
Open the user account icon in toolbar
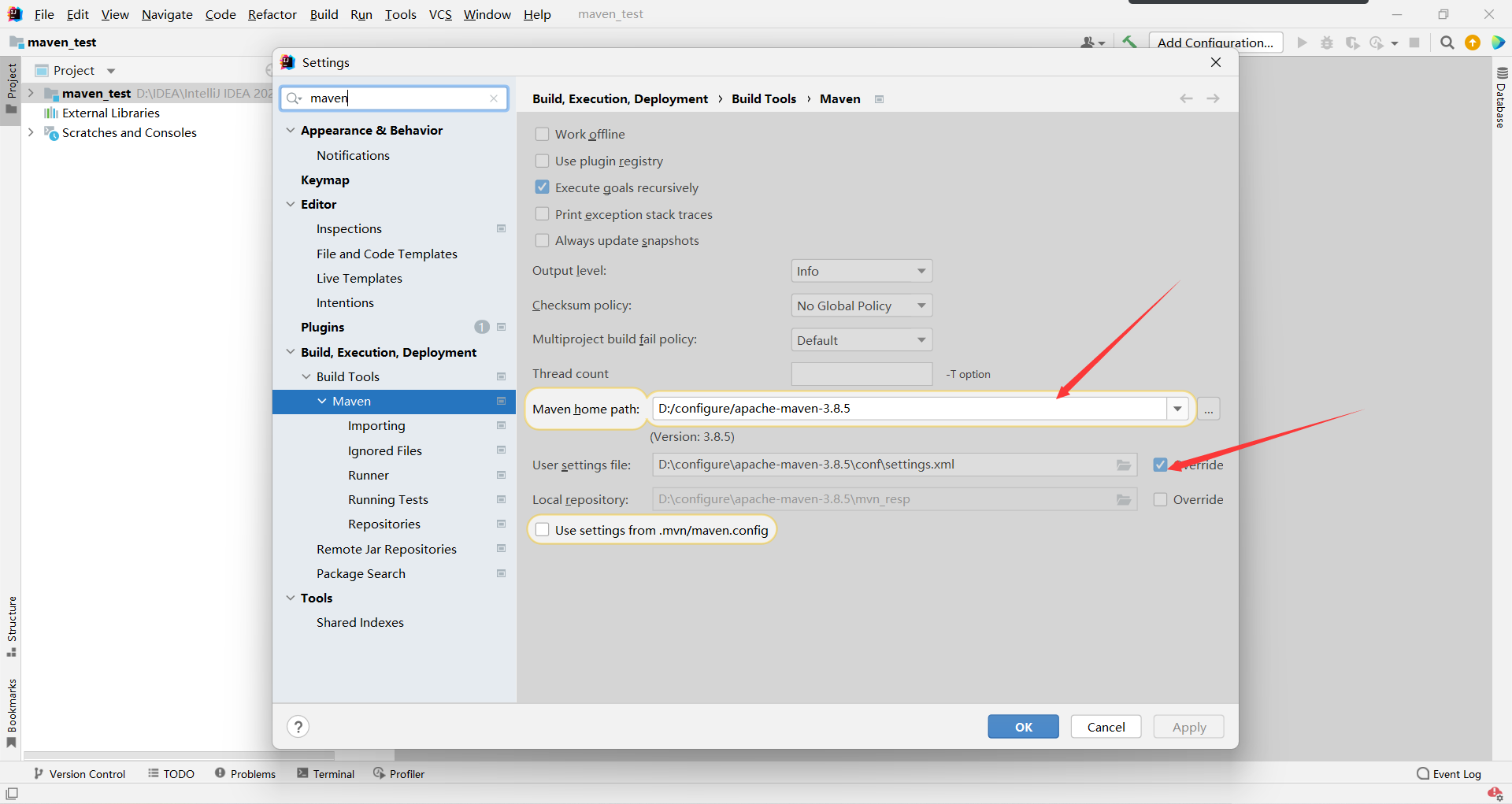(1092, 43)
